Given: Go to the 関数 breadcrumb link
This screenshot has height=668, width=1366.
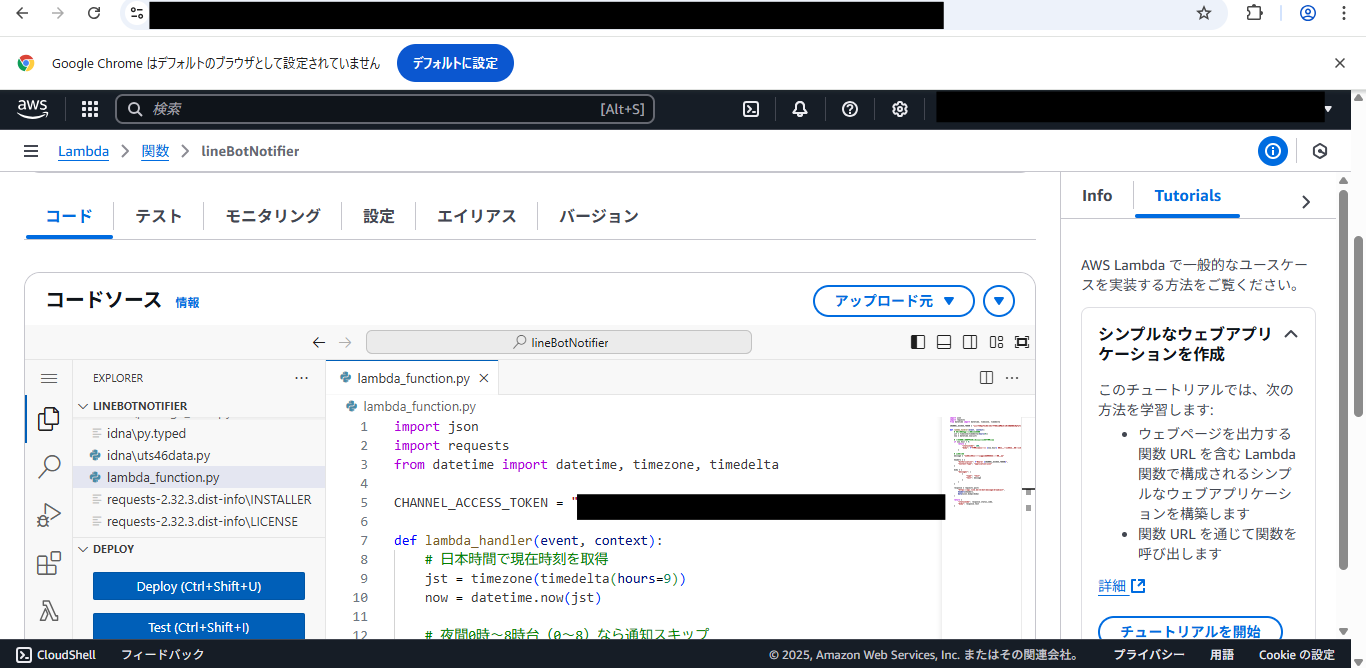Looking at the screenshot, I should click(x=155, y=151).
